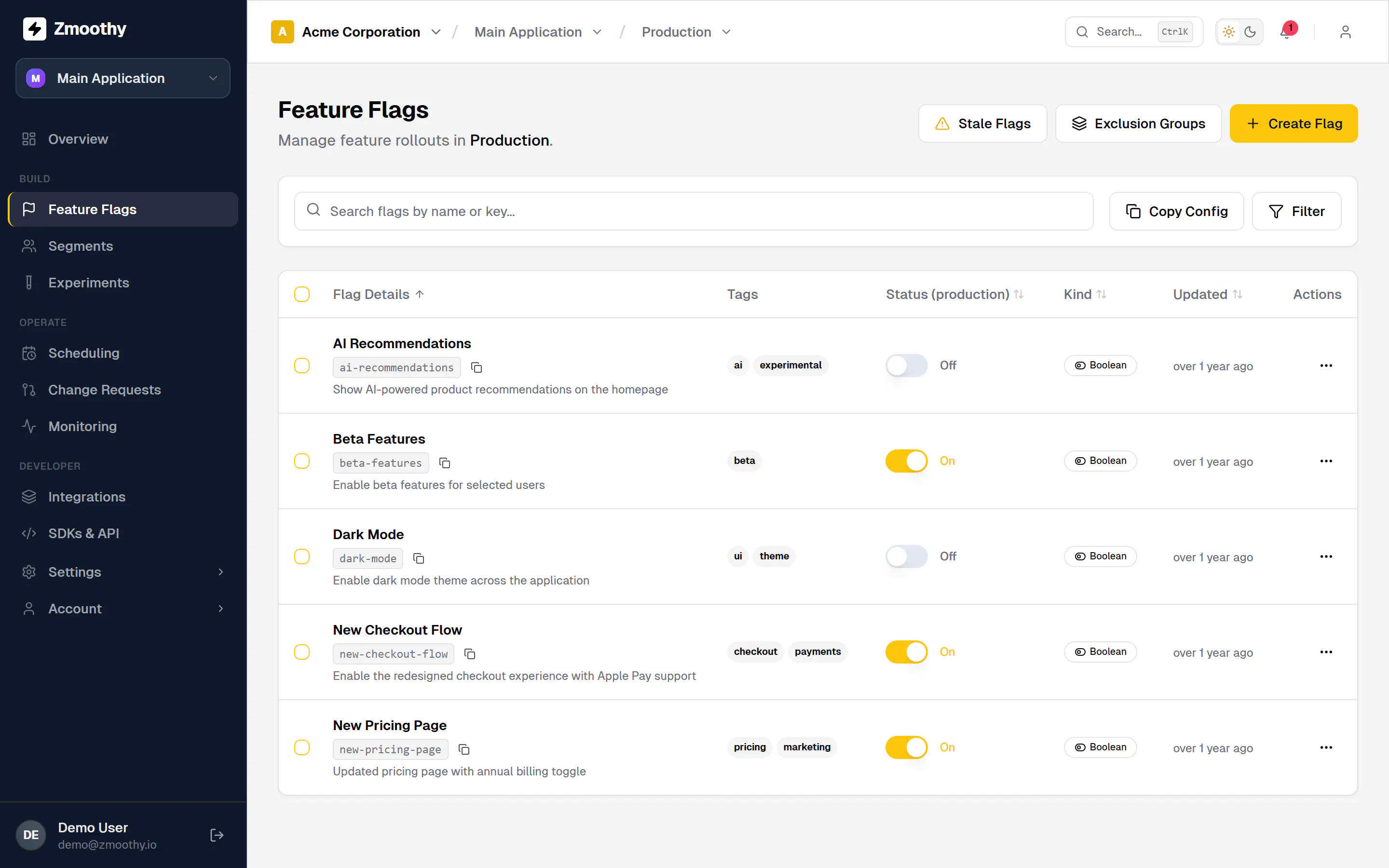This screenshot has height=868, width=1389.
Task: Click the Zmoothy lightning bolt logo
Action: tap(34, 29)
